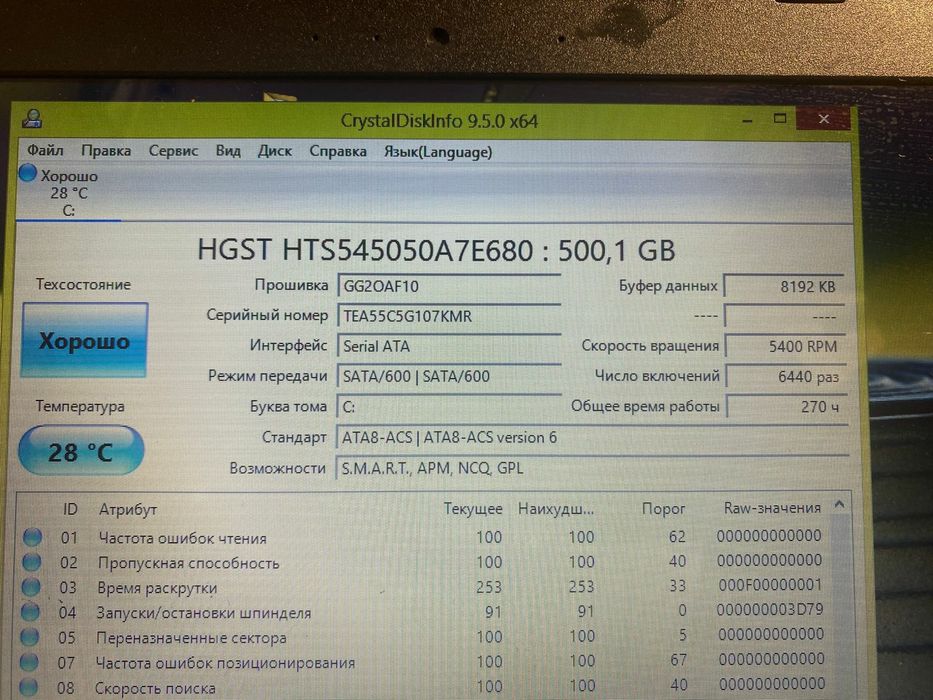Click the scroll-up arrow of attribute list
This screenshot has width=933, height=700.
(839, 505)
